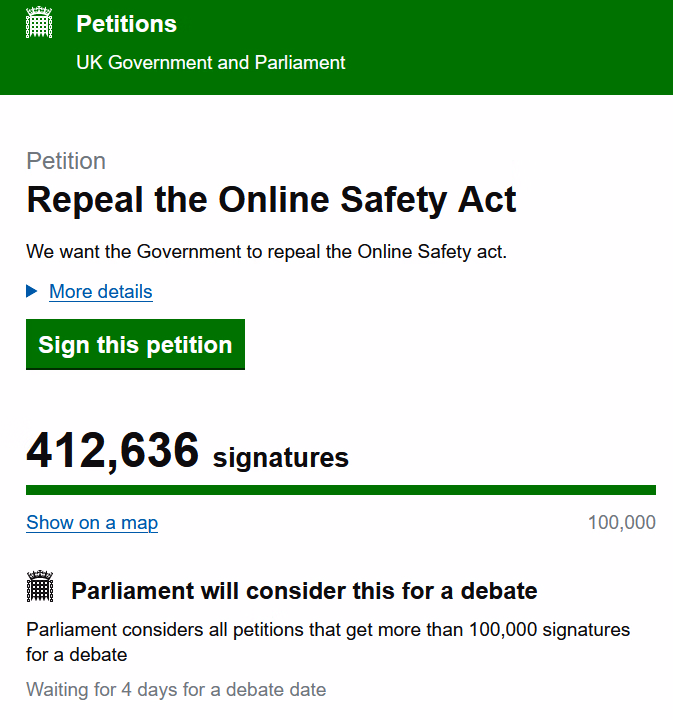
Task: Click the Sign this petition button
Action: 135,344
